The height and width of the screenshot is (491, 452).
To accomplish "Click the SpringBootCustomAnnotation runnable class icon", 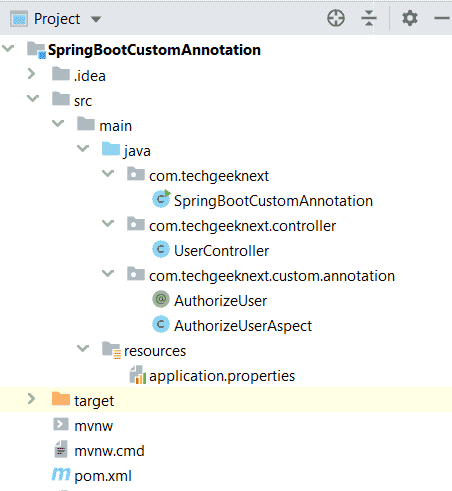I will click(161, 199).
